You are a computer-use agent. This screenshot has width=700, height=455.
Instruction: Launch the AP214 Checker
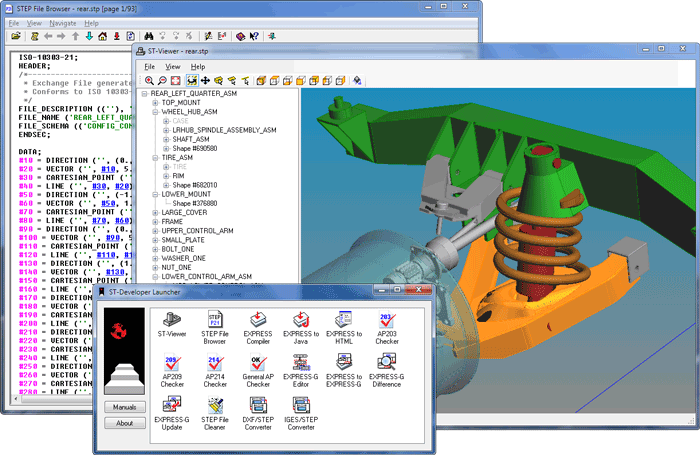click(215, 370)
